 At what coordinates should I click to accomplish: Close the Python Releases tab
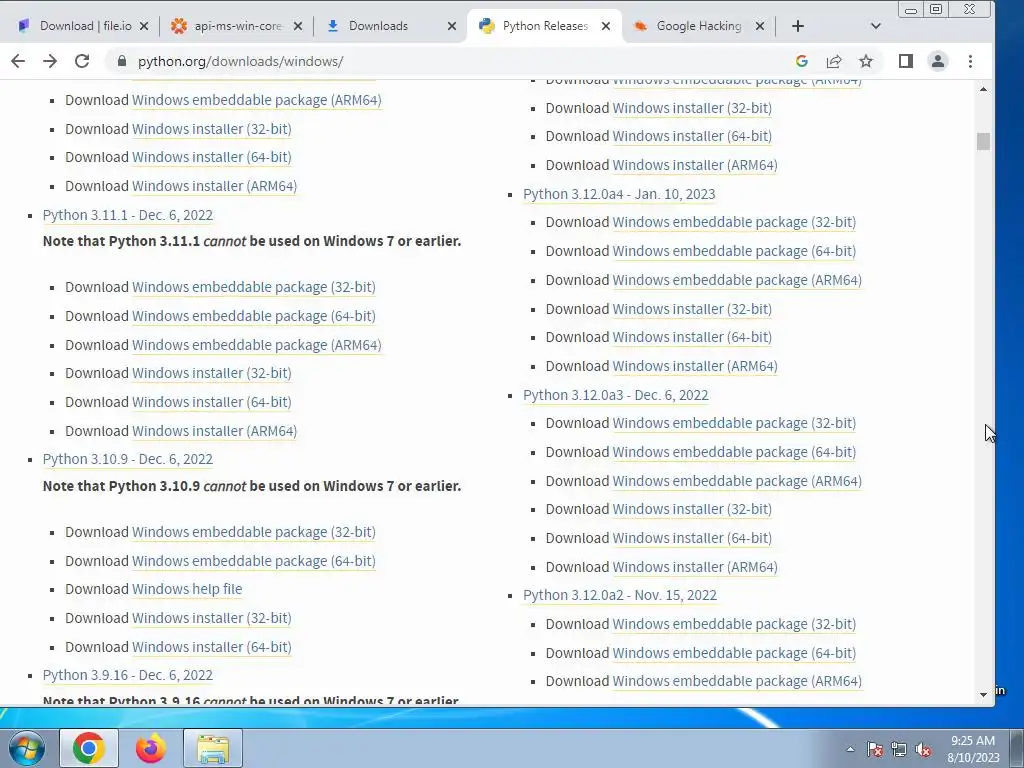[606, 26]
